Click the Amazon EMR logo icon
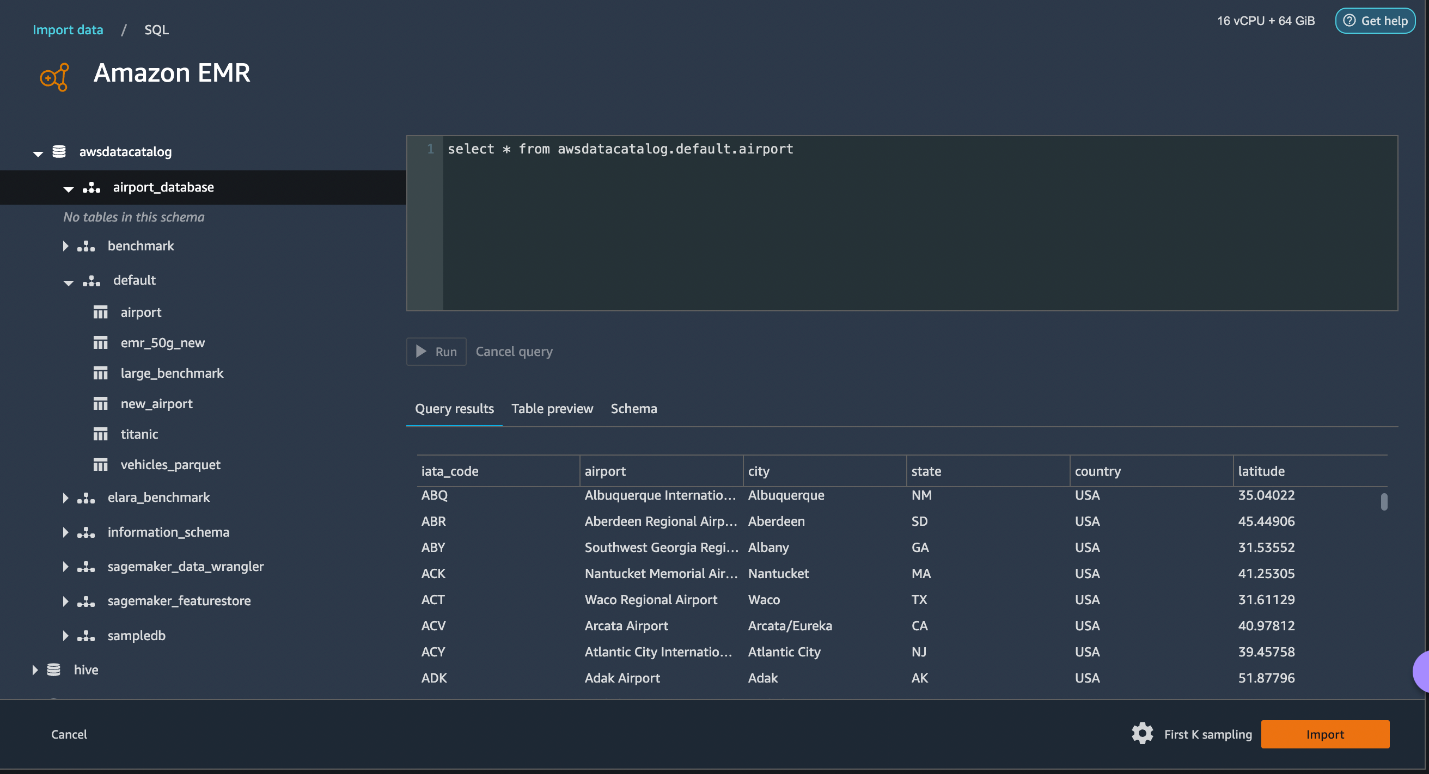 click(x=53, y=76)
